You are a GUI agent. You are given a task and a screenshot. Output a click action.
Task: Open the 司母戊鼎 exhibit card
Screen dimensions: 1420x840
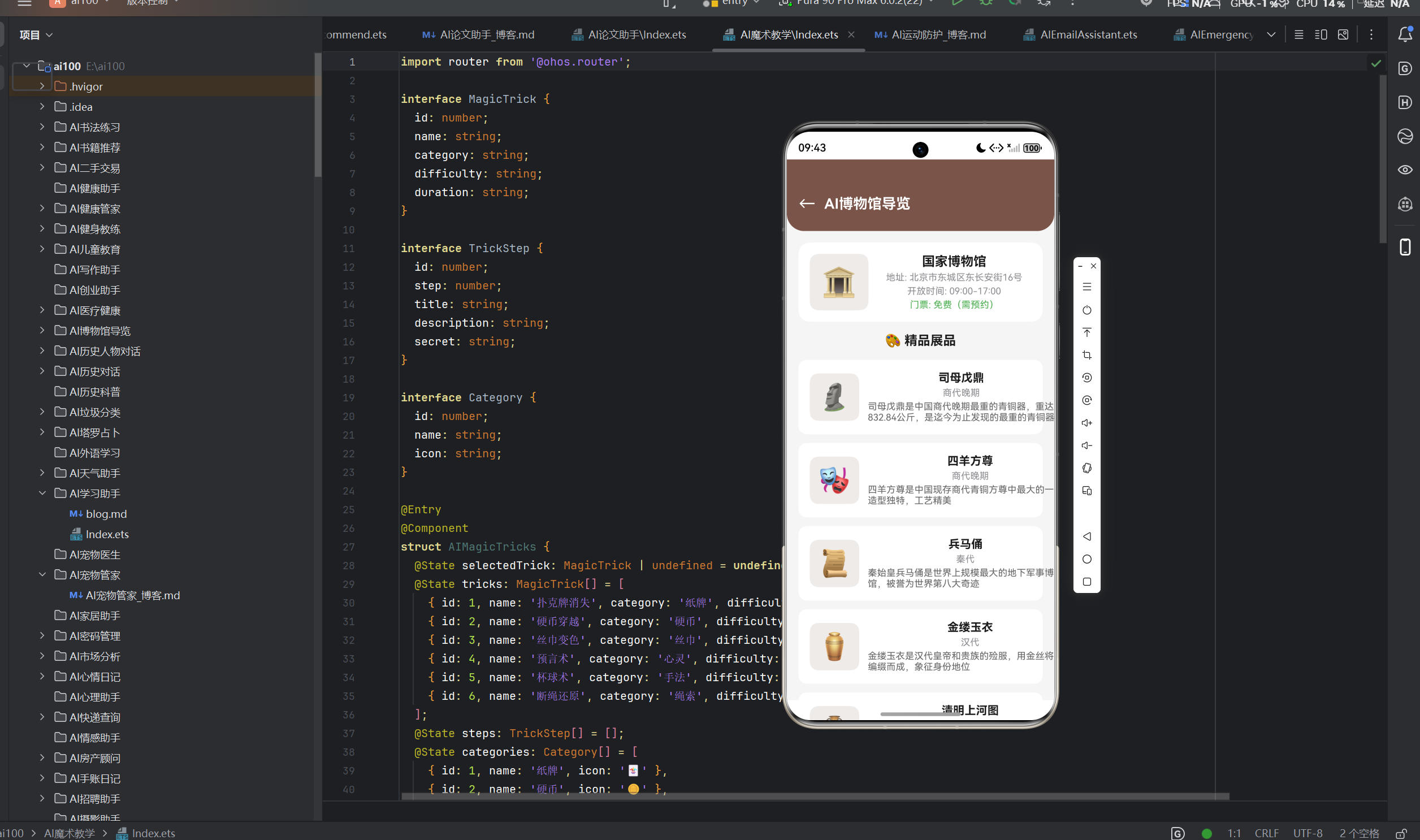[x=920, y=397]
